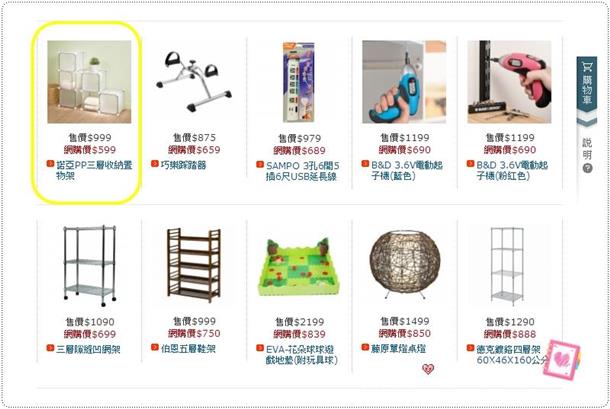Click red arrow bullet beside 巧樂腳踏器
The width and height of the screenshot is (610, 409).
tap(154, 164)
